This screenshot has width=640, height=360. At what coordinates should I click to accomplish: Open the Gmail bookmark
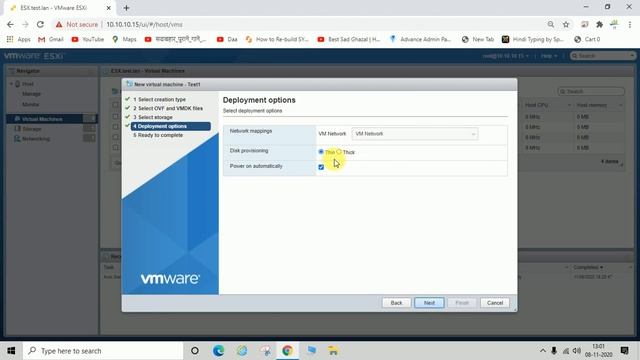click(51, 39)
